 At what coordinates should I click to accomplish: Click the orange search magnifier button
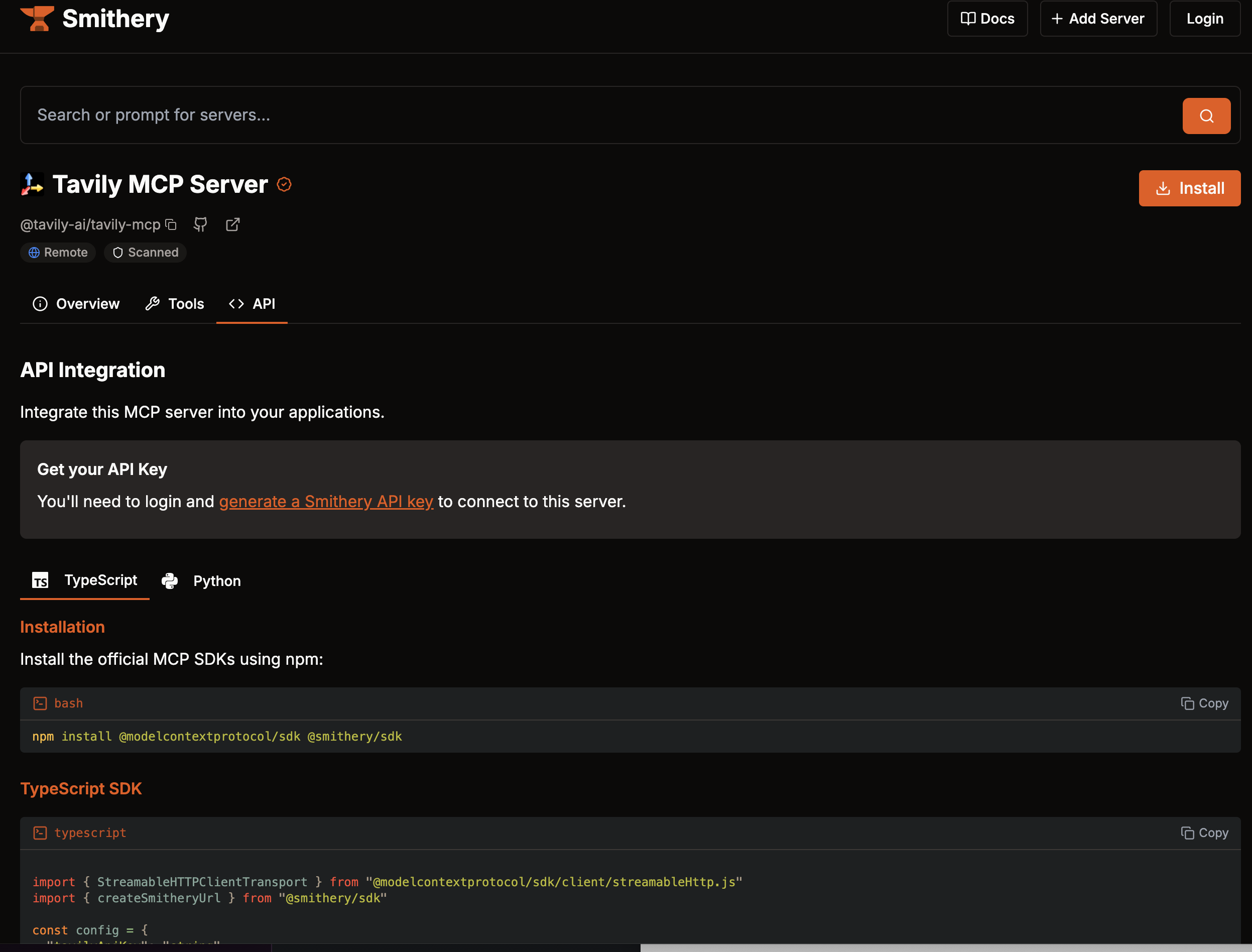pos(1206,115)
